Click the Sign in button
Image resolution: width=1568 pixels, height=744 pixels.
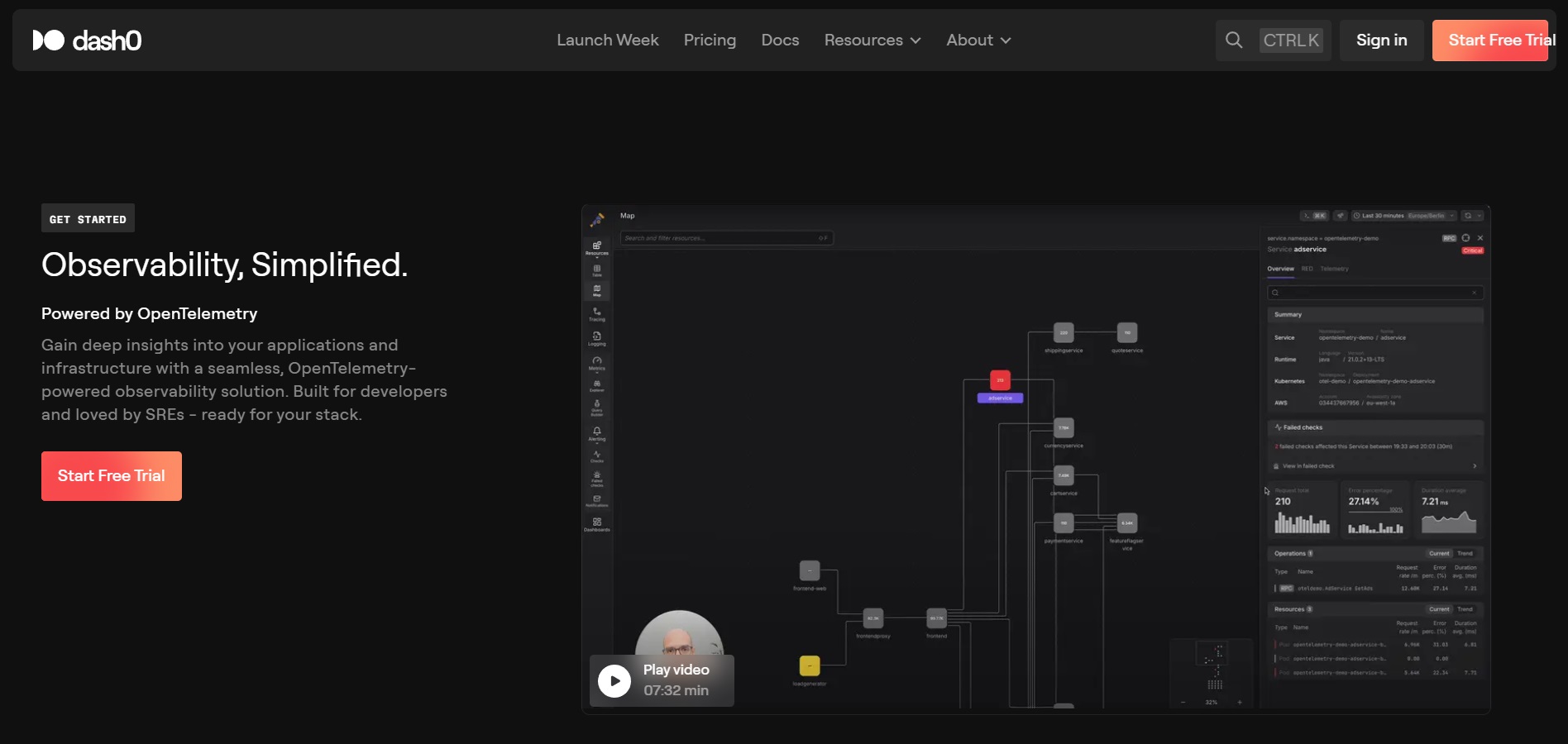[x=1381, y=40]
